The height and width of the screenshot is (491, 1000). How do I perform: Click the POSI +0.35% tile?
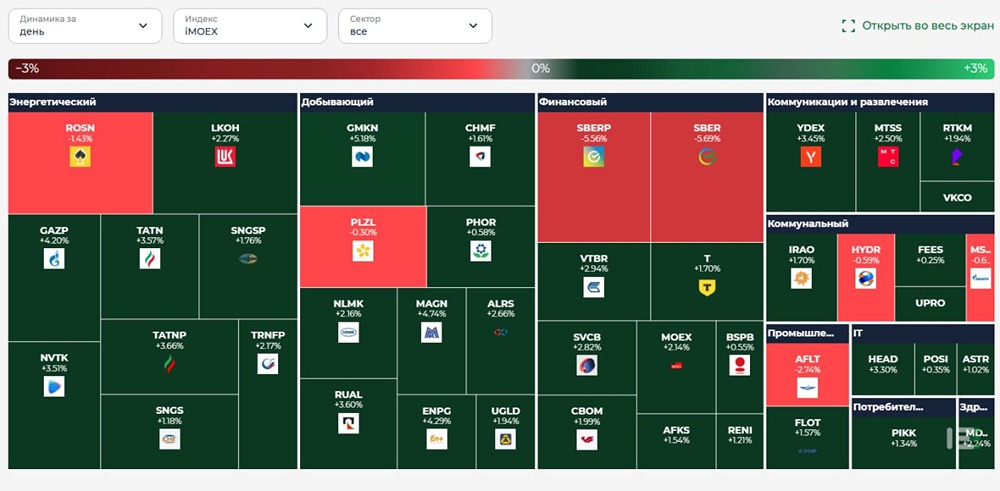(x=936, y=369)
